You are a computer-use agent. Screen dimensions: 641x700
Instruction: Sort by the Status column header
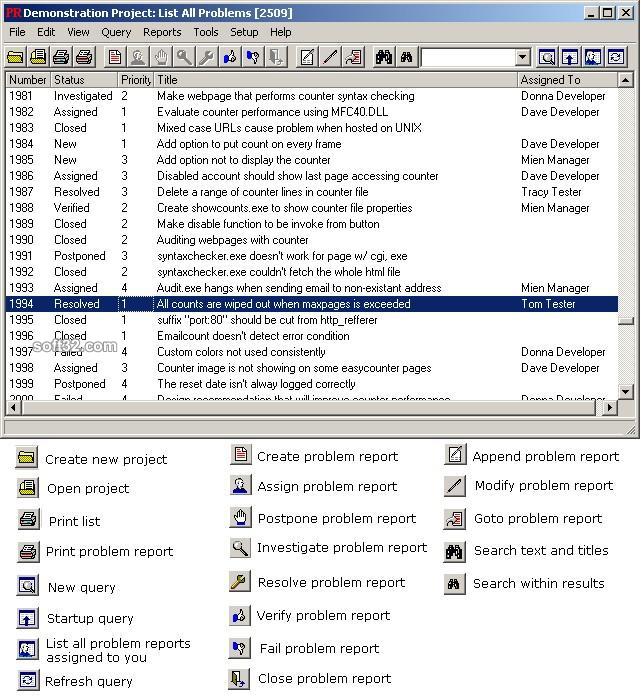[x=84, y=80]
